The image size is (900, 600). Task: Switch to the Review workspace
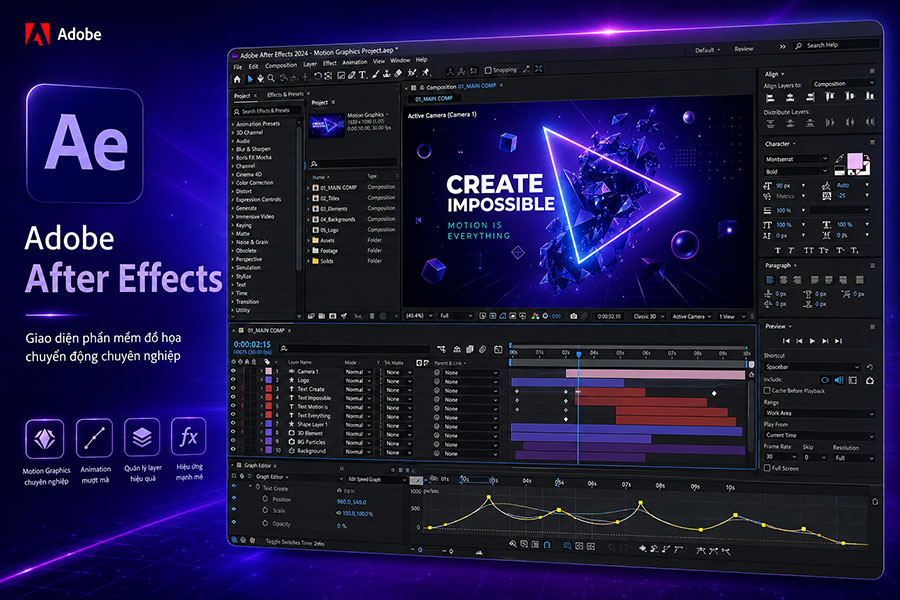(x=744, y=49)
